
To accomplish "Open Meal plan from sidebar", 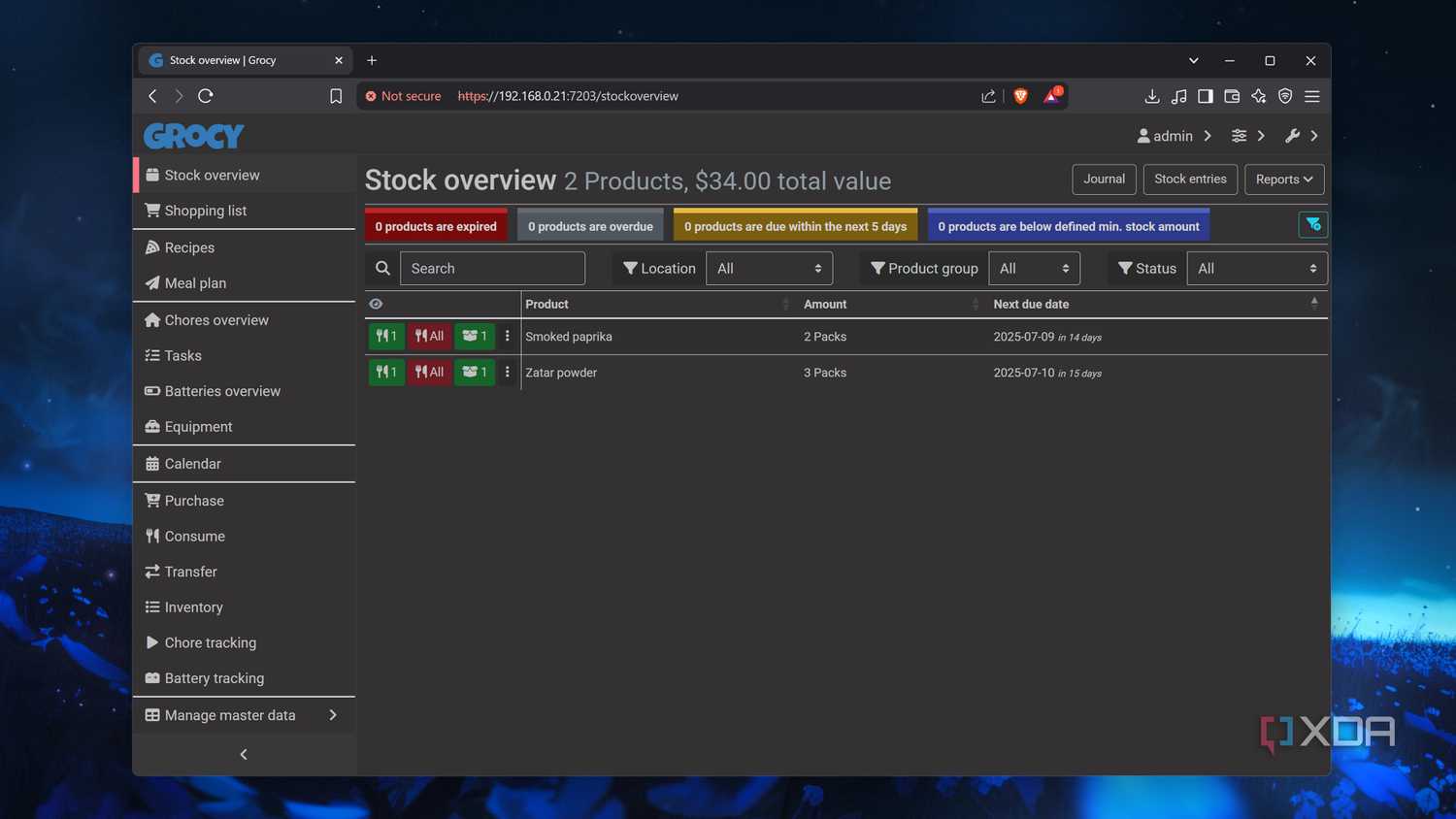I will tap(244, 283).
